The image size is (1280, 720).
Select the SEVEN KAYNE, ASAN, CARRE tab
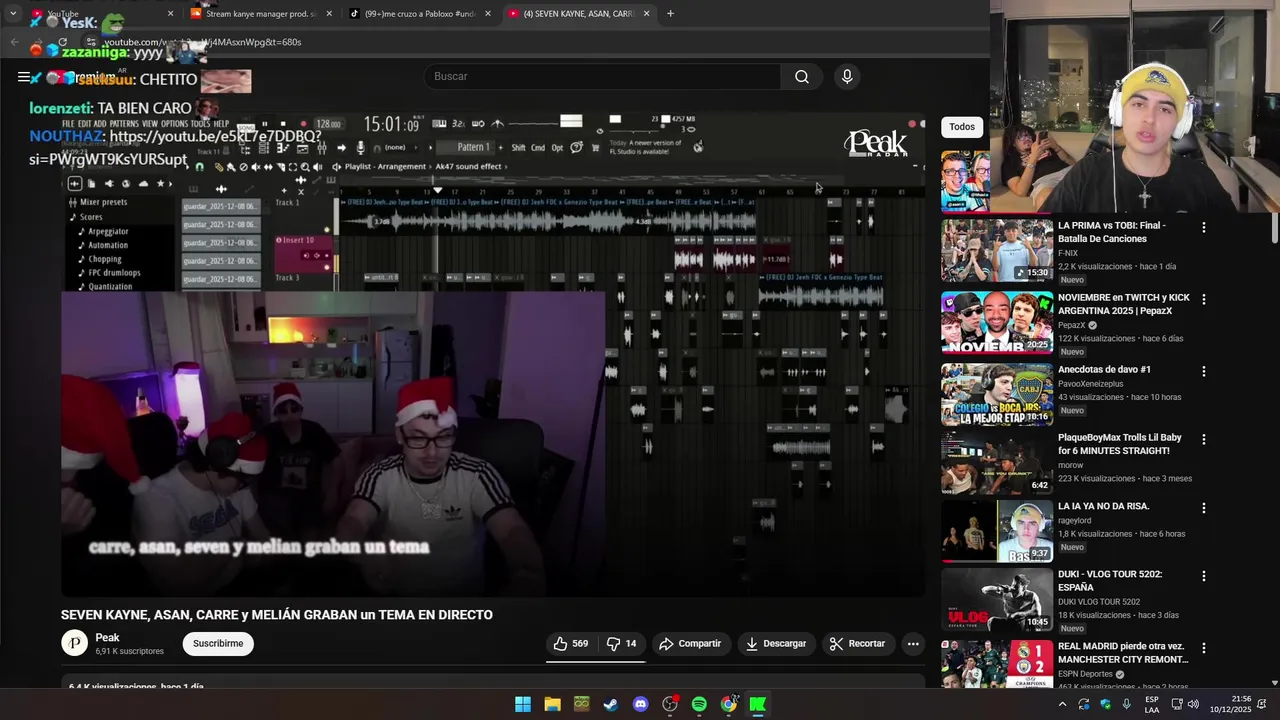pos(579,14)
